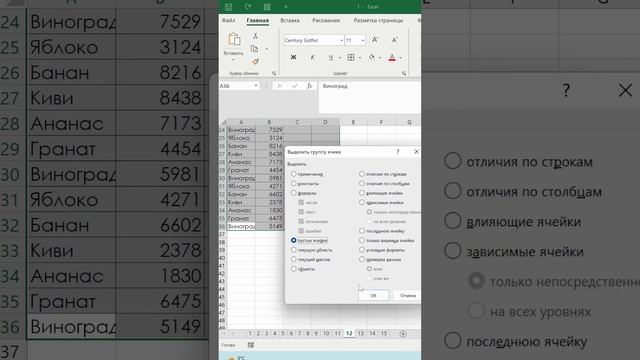This screenshot has width=640, height=360.
Task: Open sheet tab 1
Action: point(250,333)
